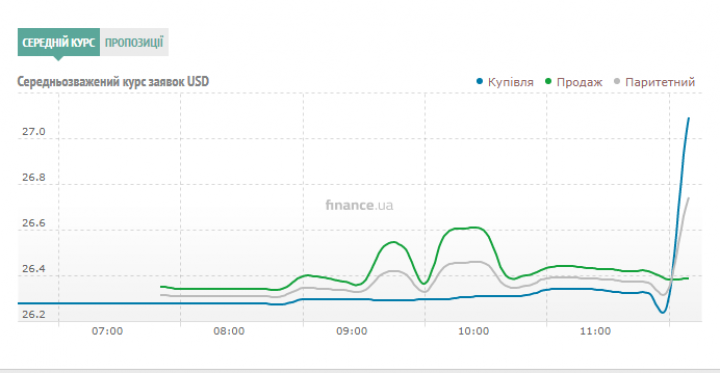This screenshot has height=373, width=720.
Task: Toggle the Купівля series in the legend
Action: tap(506, 82)
